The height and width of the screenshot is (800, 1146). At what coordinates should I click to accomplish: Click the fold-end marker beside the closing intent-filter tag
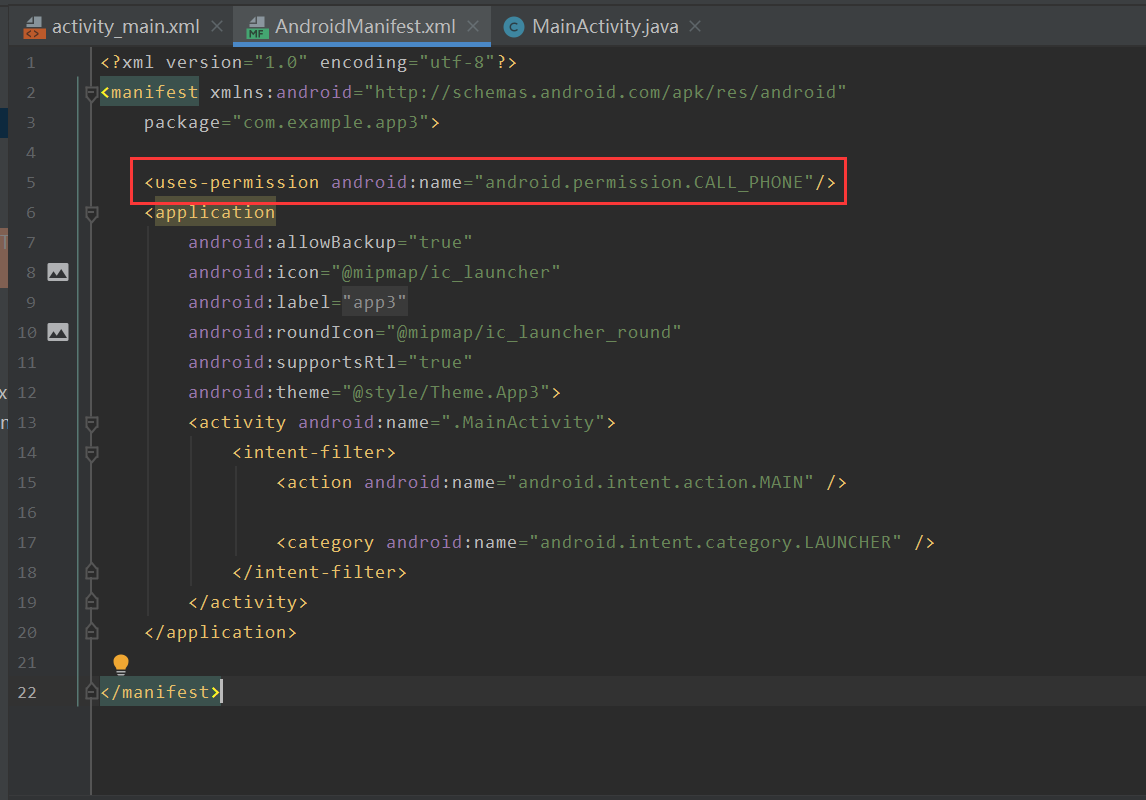tap(91, 571)
